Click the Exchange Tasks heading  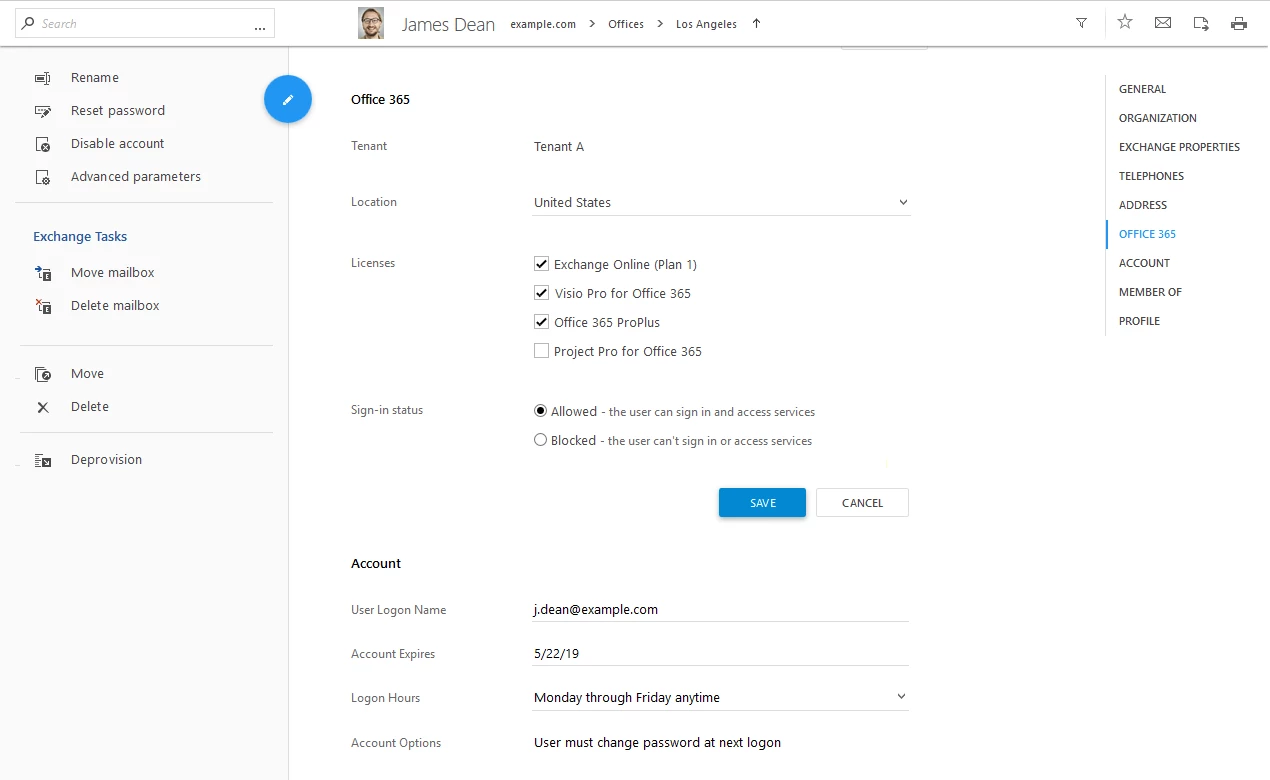click(80, 237)
